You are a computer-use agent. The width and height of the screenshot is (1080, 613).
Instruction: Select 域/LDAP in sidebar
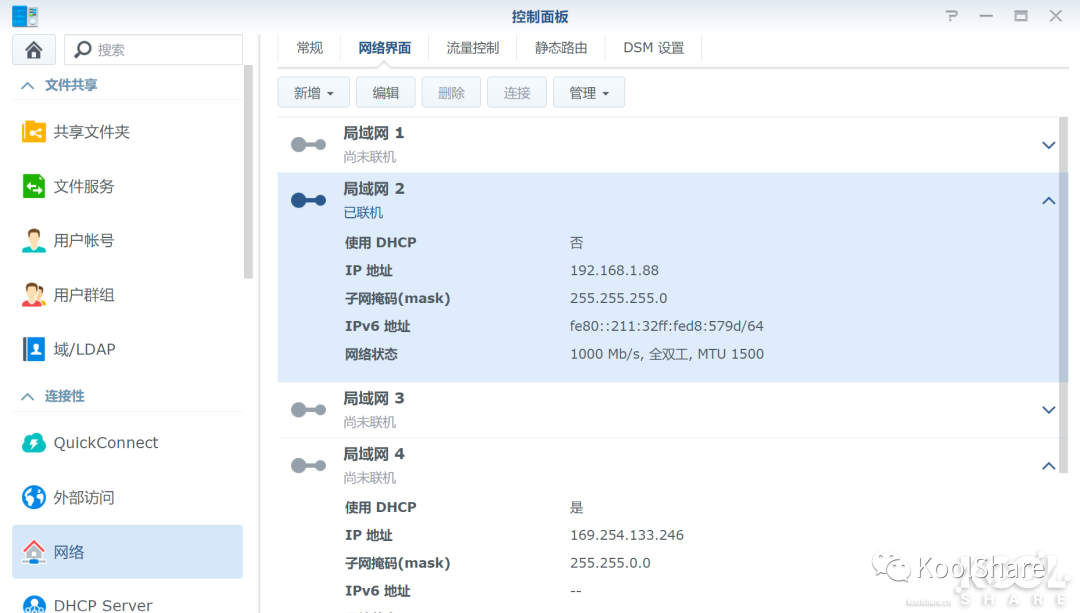tap(85, 349)
